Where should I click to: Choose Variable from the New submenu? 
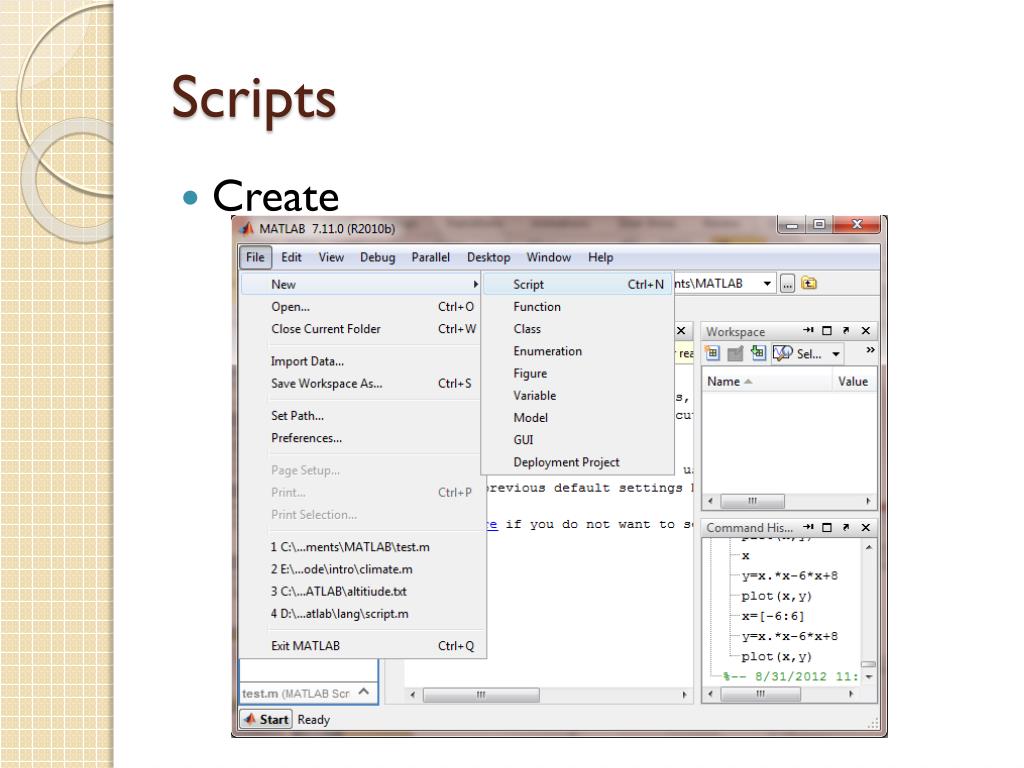tap(578, 395)
